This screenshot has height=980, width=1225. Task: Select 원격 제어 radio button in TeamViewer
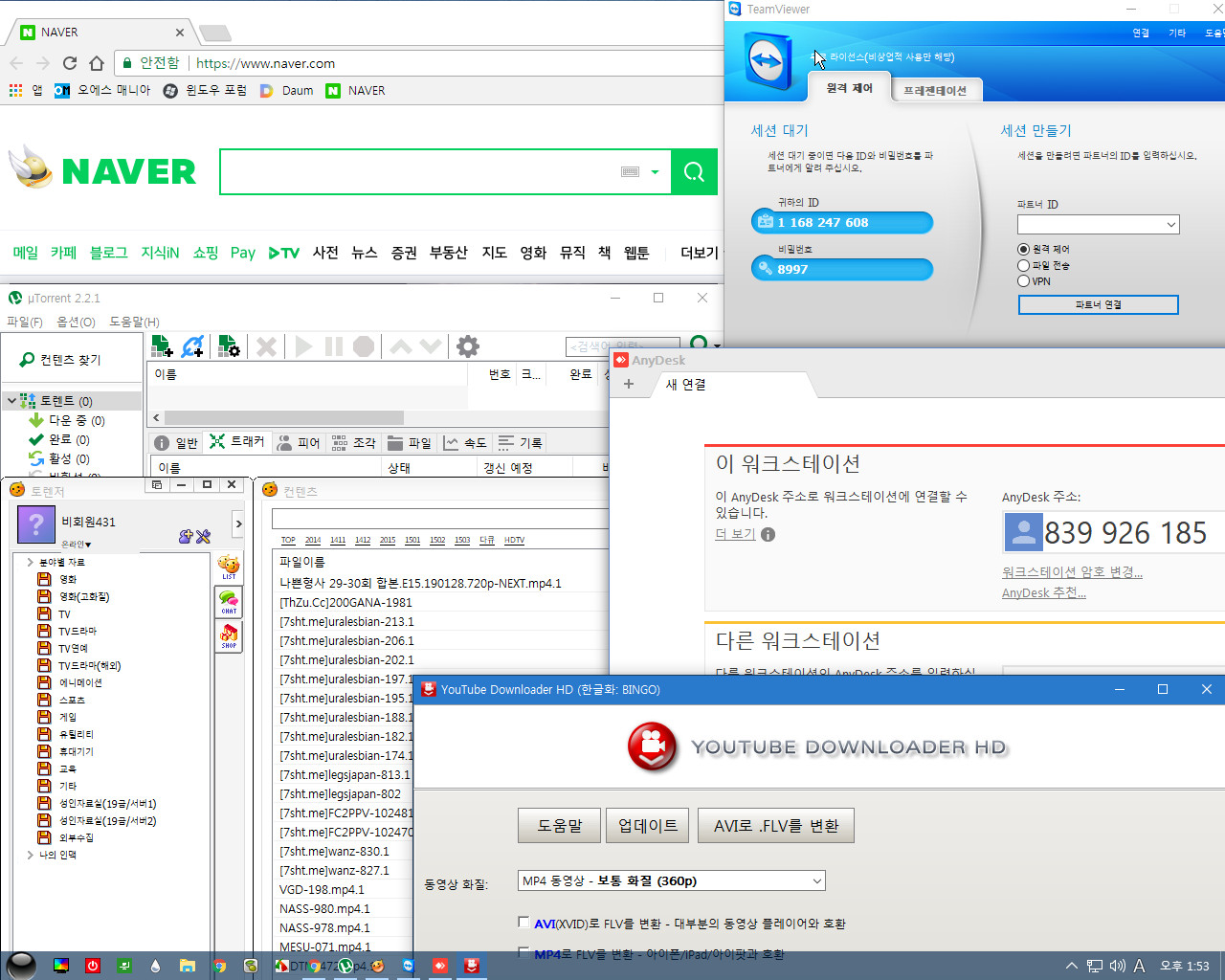1023,249
